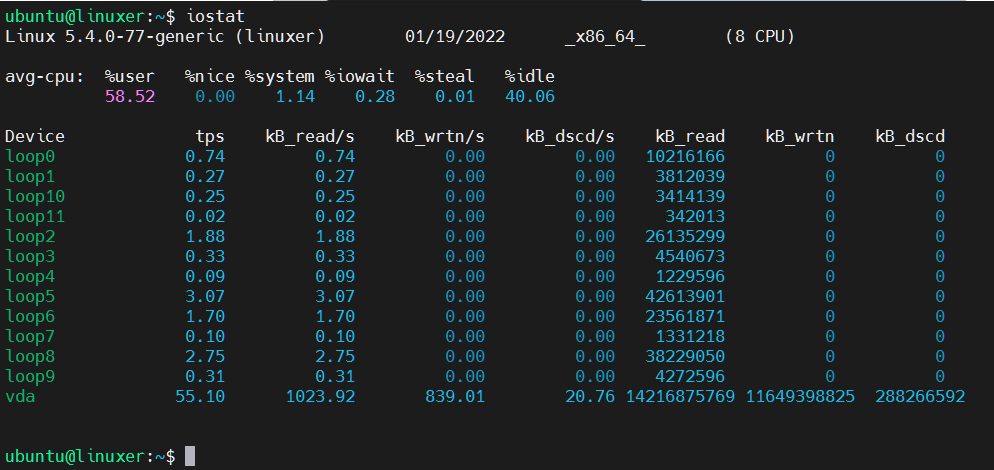Click the device name 'loop0'
The width and height of the screenshot is (994, 470).
coord(30,157)
